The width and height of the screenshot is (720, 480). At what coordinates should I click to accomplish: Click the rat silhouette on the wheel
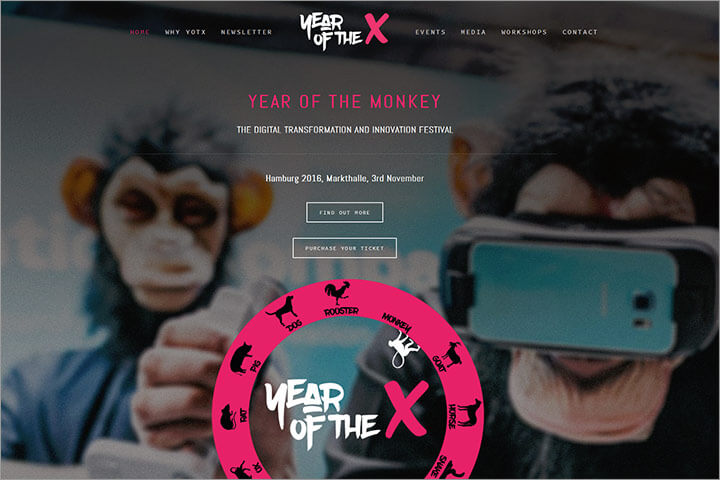pyautogui.click(x=228, y=417)
